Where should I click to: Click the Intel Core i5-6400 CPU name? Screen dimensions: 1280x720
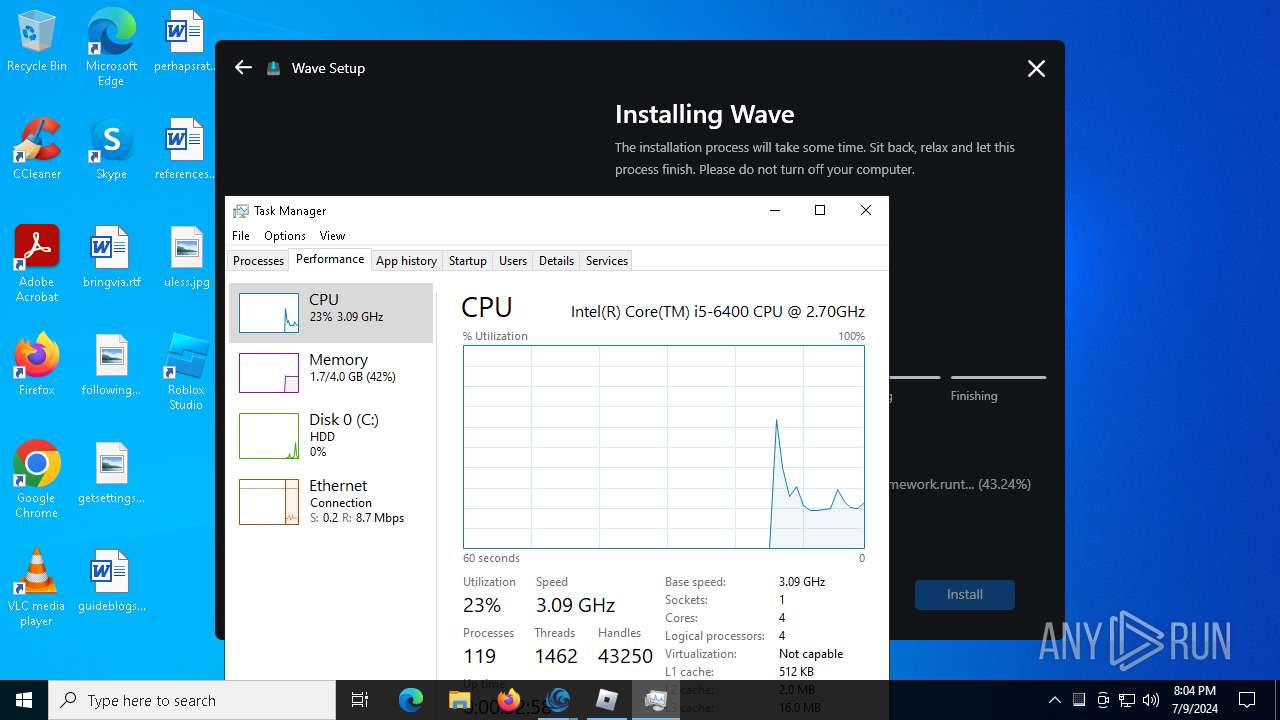(x=718, y=311)
